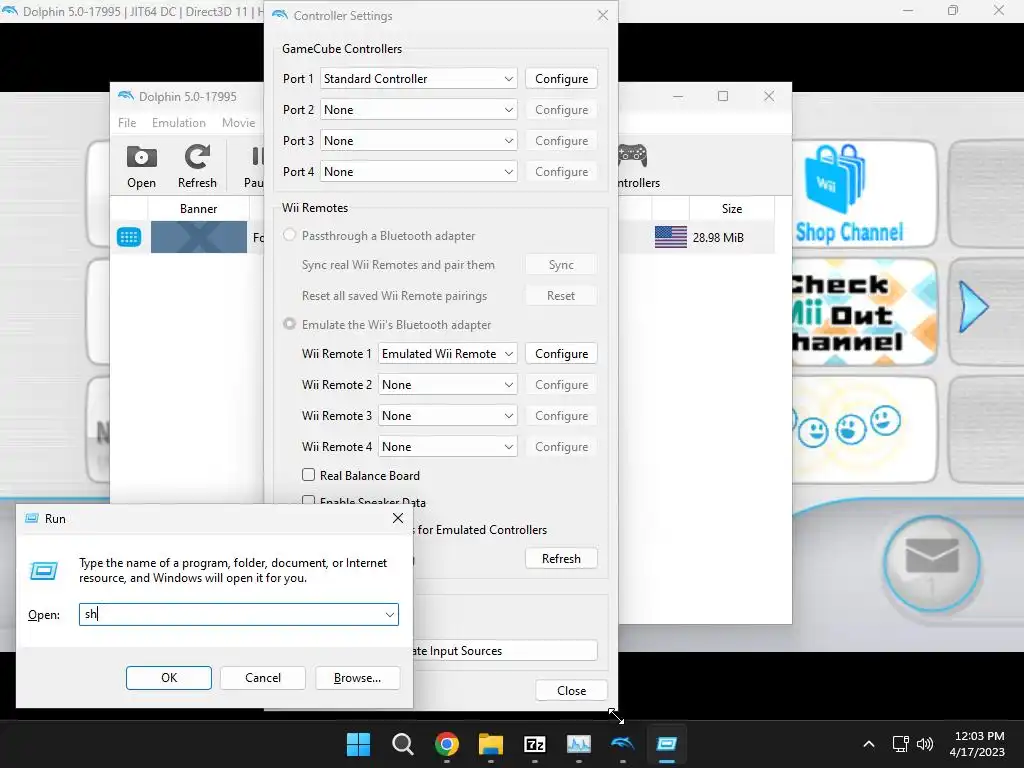1024x768 pixels.
Task: Enable the Real Balance Board checkbox
Action: [x=308, y=475]
